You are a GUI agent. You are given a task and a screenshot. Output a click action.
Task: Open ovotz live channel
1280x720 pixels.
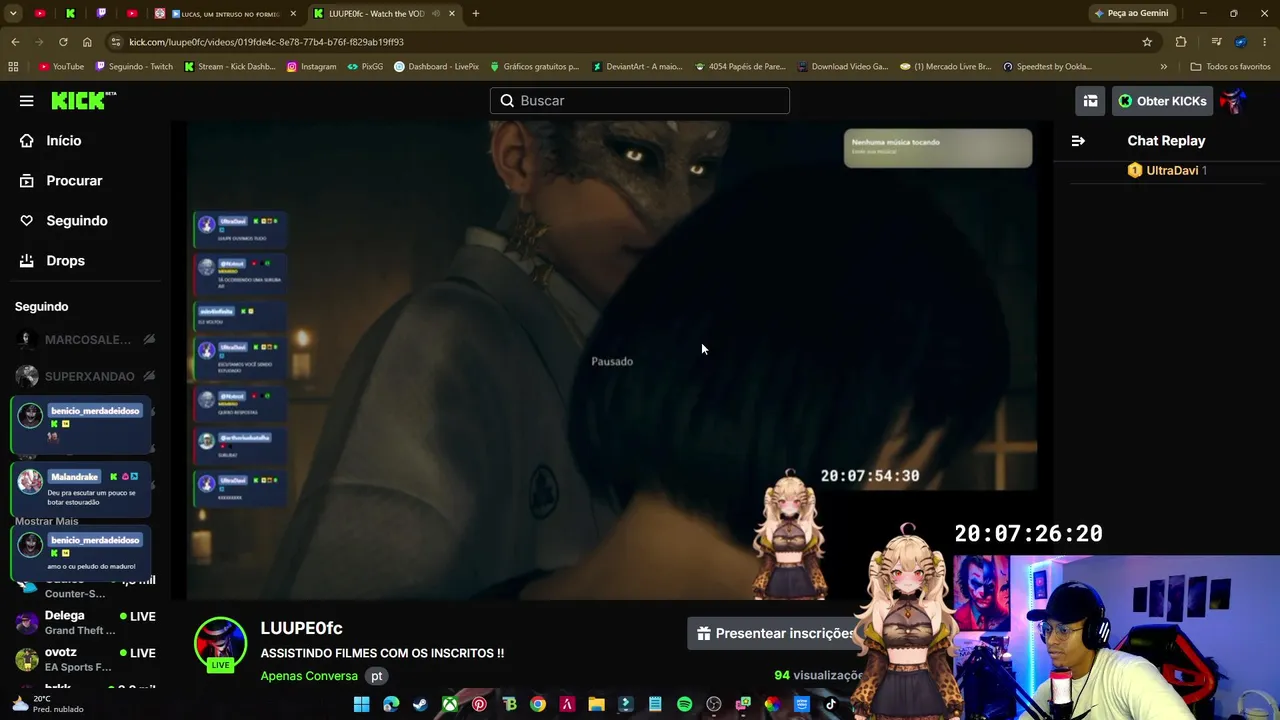[x=86, y=659]
